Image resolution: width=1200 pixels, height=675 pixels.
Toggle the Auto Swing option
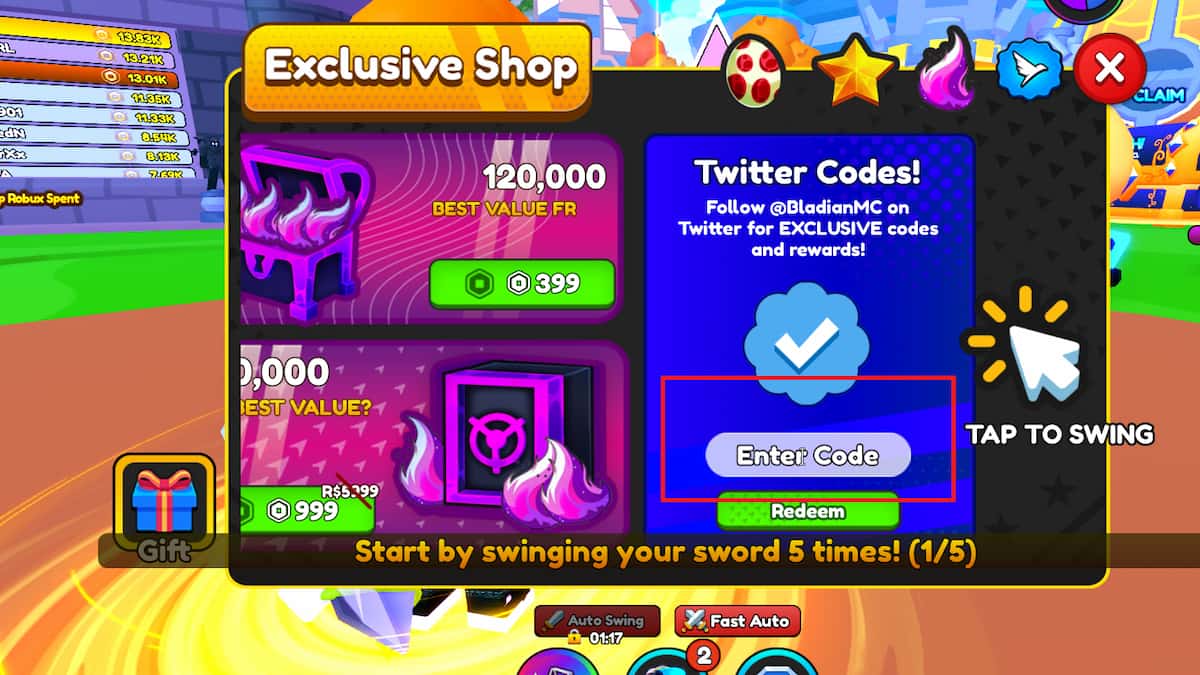597,621
